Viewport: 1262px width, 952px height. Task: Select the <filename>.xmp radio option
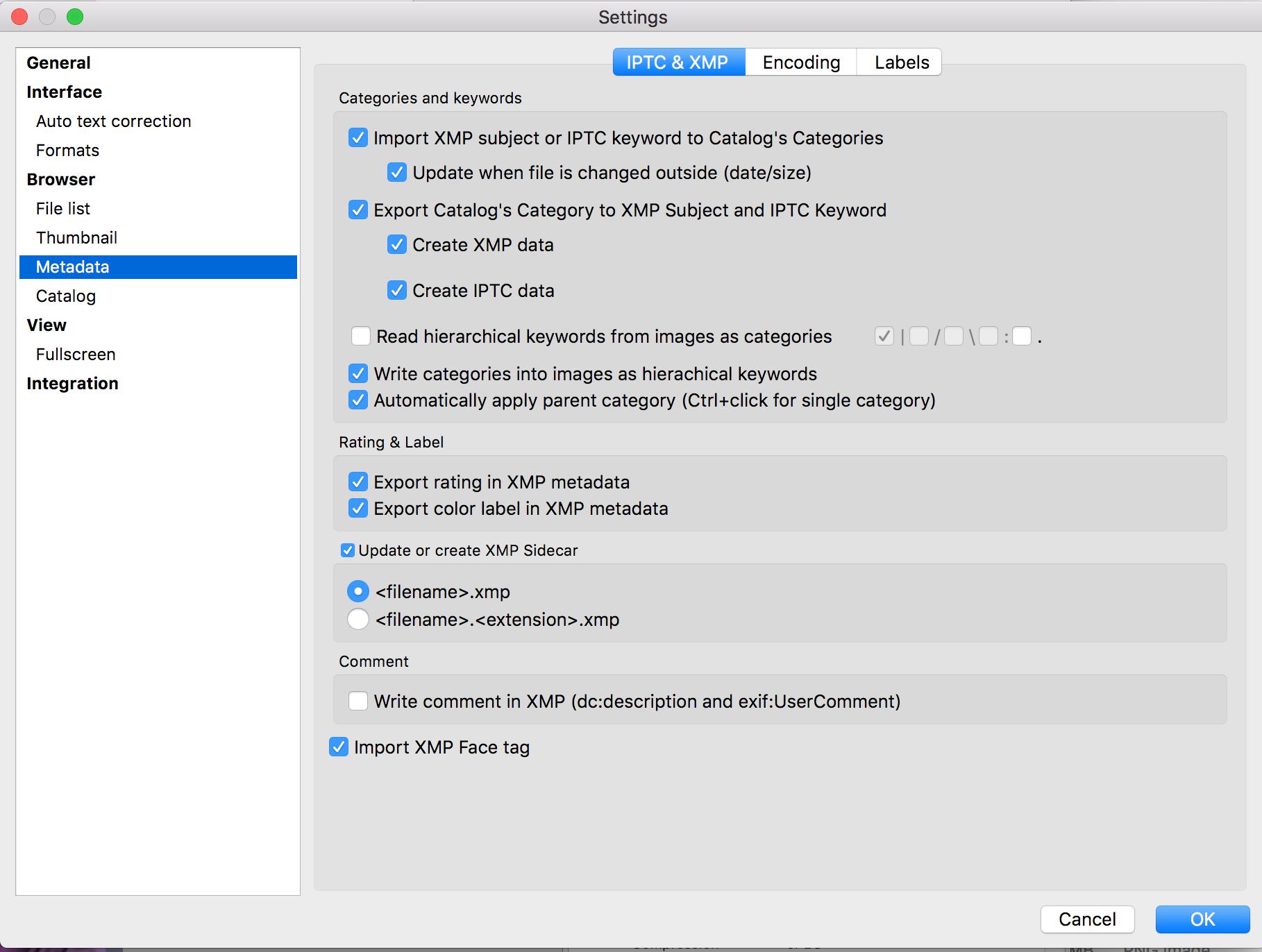358,592
